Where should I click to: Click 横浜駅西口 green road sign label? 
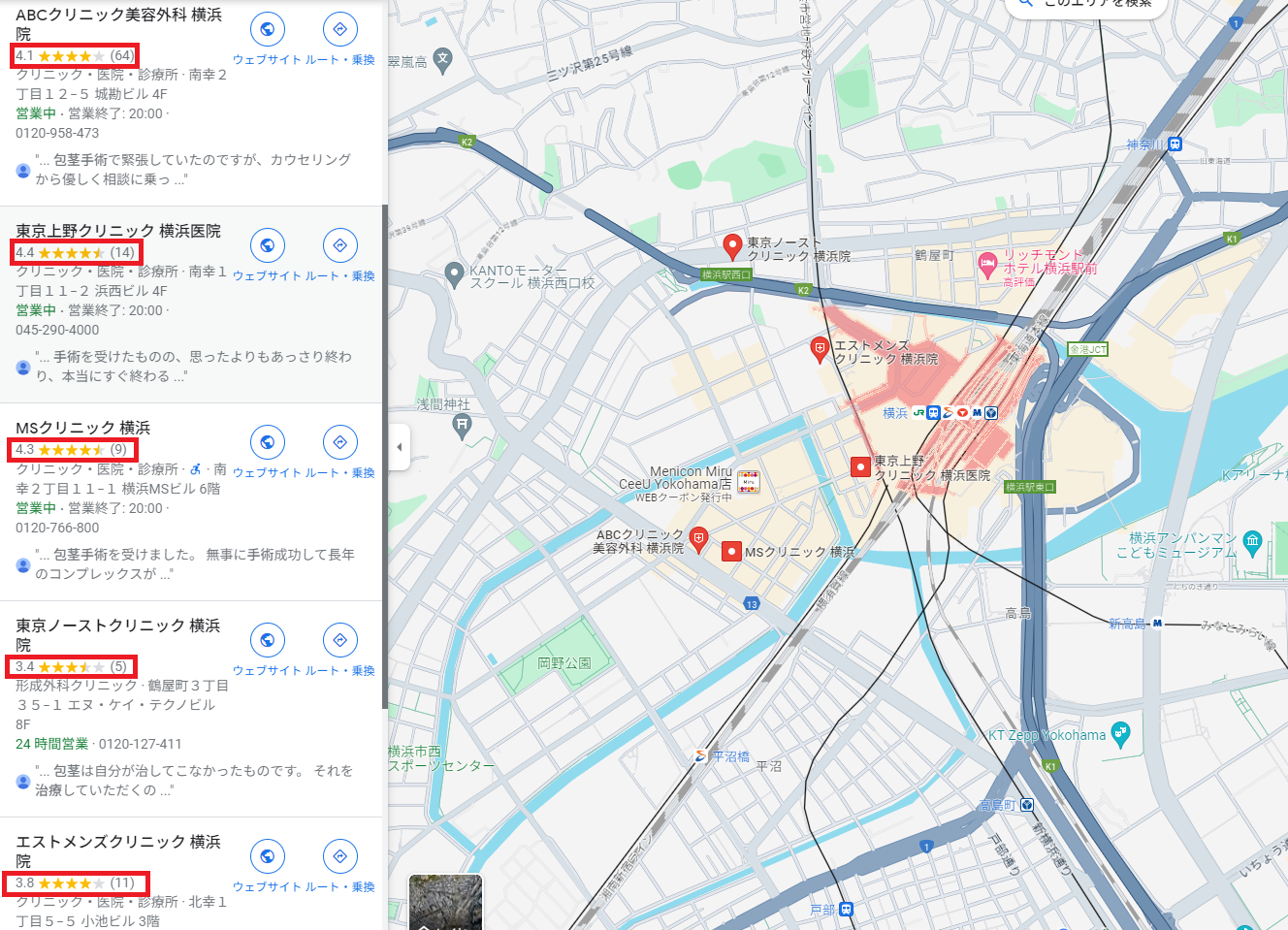[x=725, y=274]
